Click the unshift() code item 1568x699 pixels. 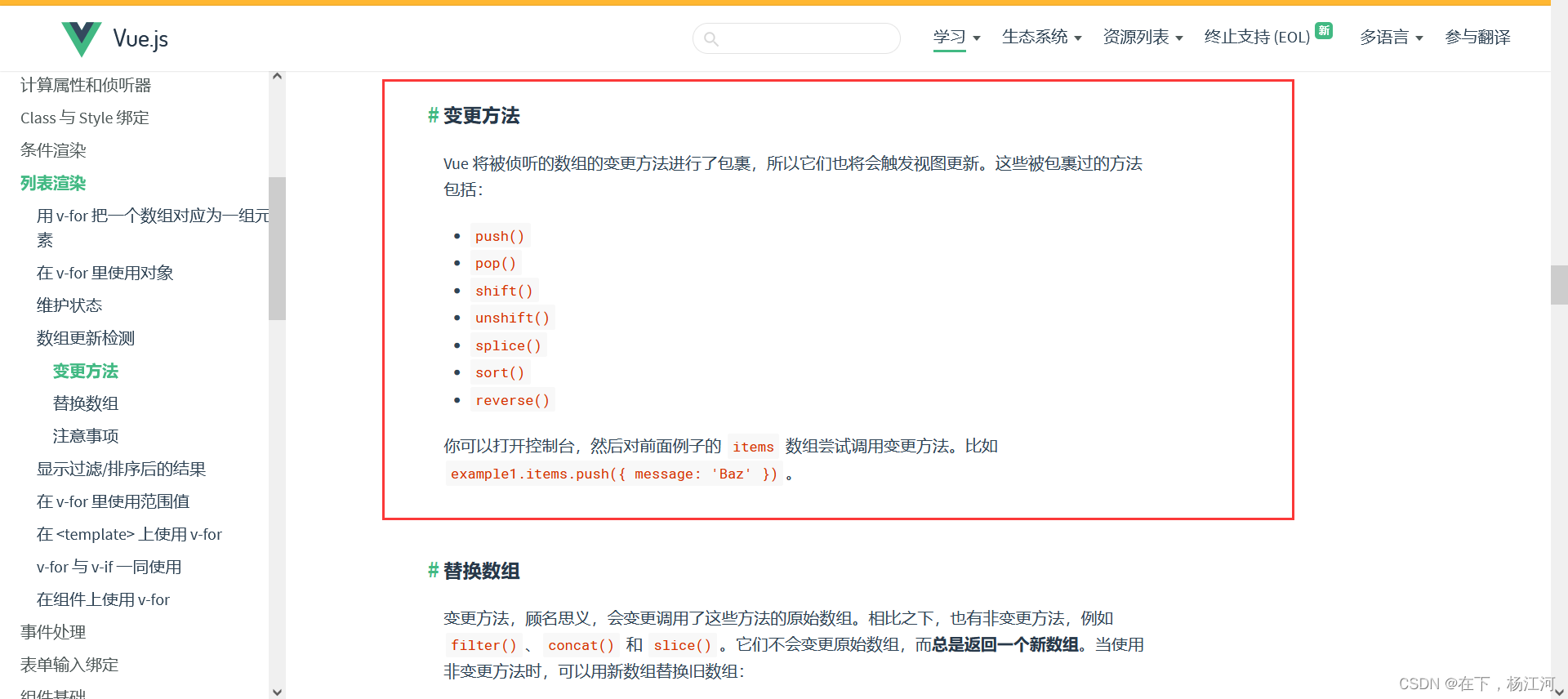[512, 318]
